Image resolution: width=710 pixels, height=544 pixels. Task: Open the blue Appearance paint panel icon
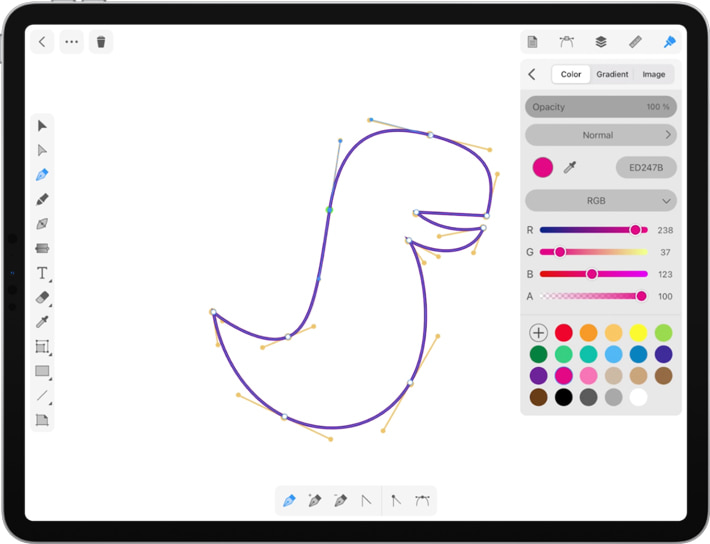click(670, 42)
